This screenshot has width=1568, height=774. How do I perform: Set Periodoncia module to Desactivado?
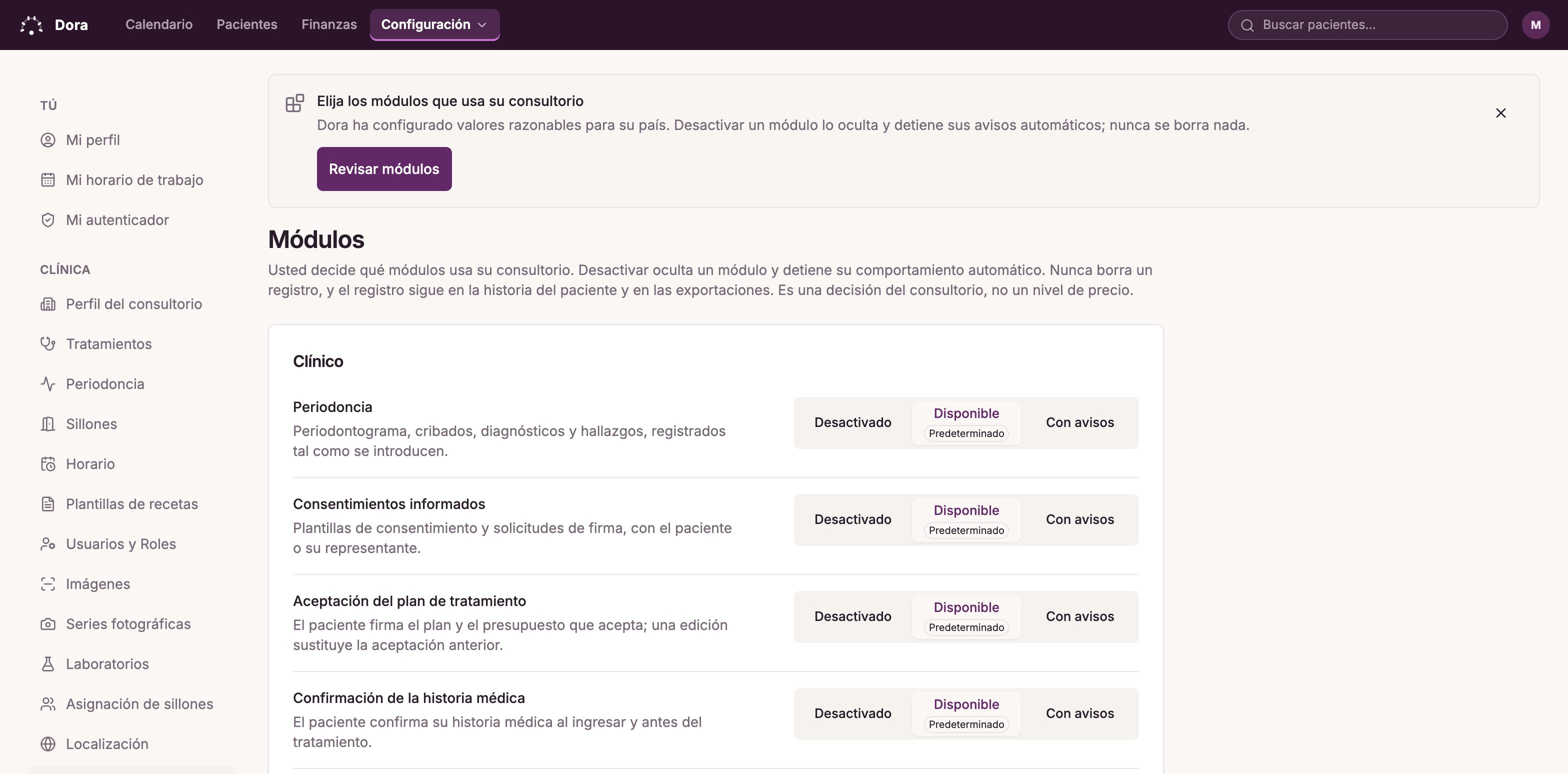tap(853, 423)
